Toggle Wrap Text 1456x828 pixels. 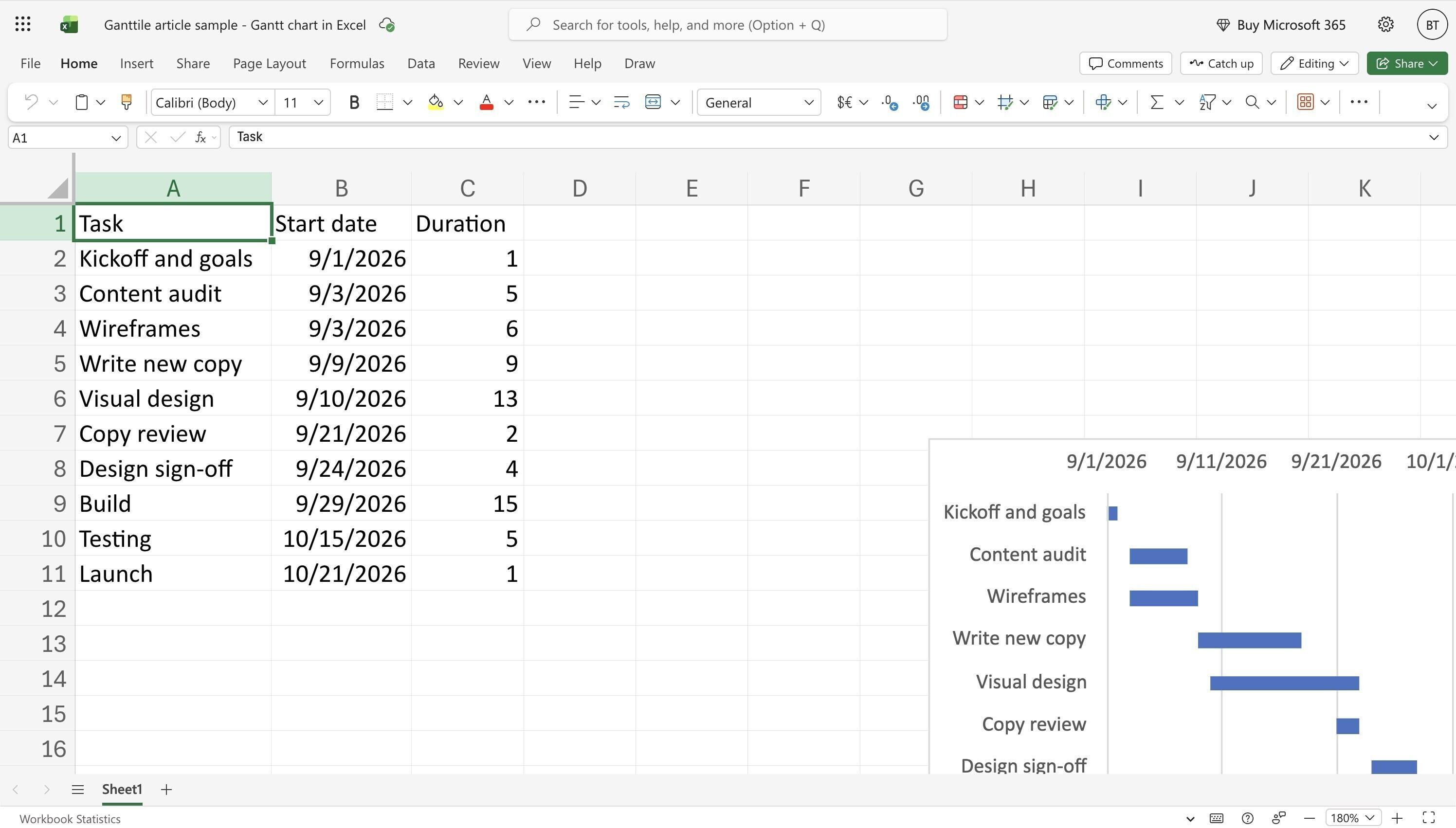[621, 102]
